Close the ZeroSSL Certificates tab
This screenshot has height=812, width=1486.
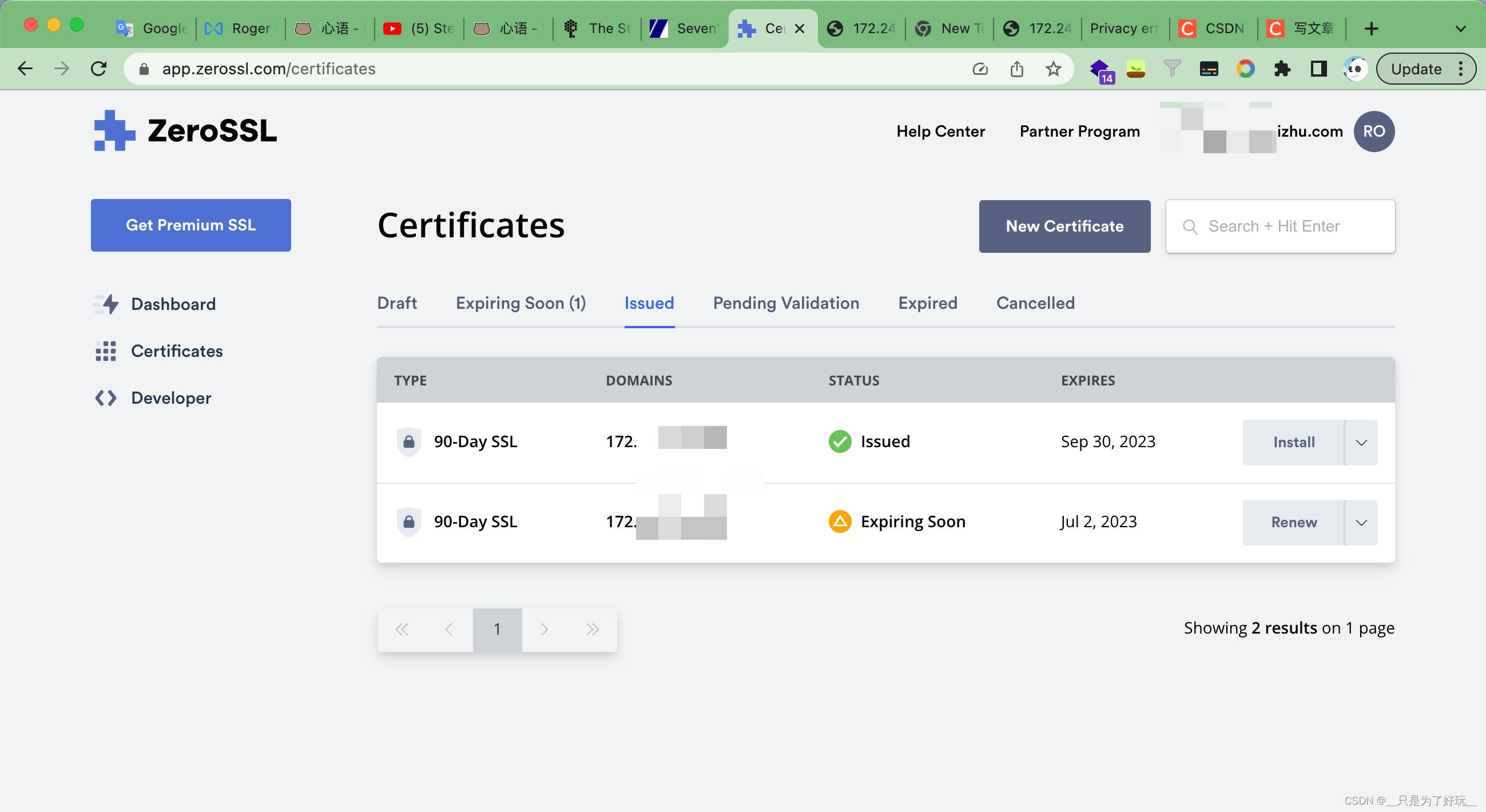tap(800, 28)
